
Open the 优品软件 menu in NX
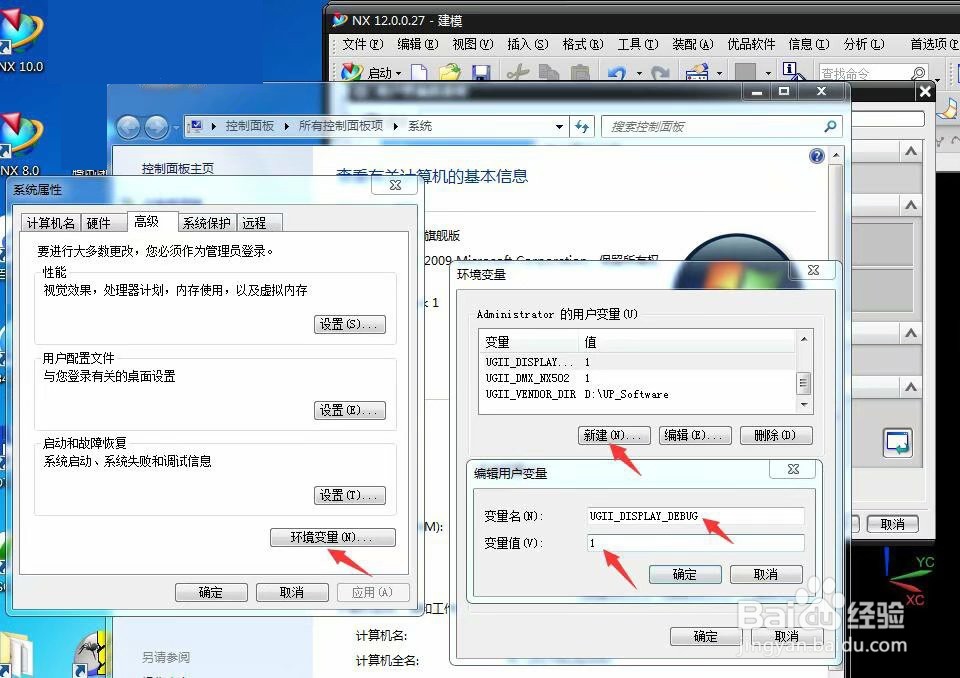751,44
